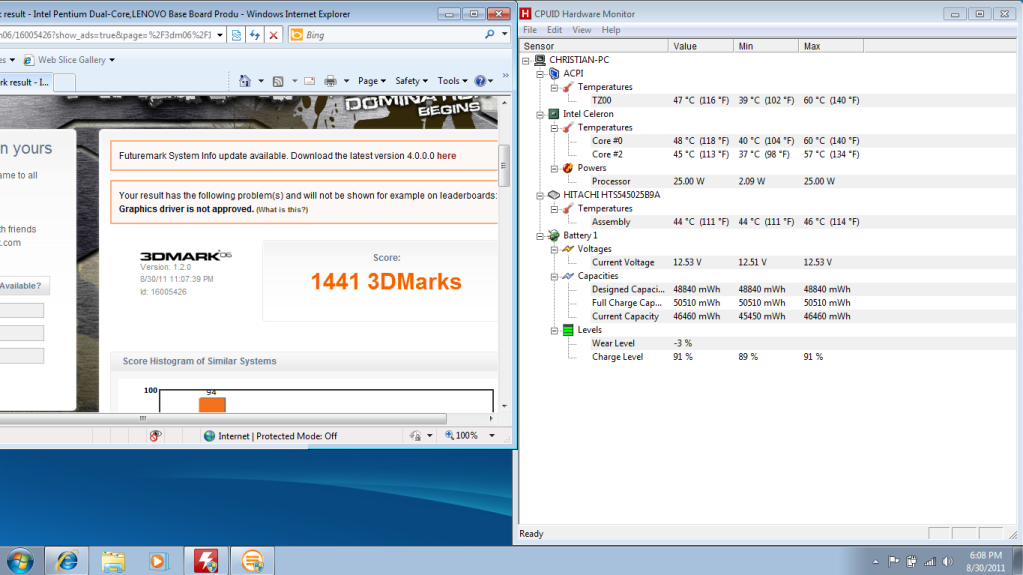The width and height of the screenshot is (1023, 575).
Task: Click thermometer icon under ACPI Temperatures
Action: (x=568, y=87)
